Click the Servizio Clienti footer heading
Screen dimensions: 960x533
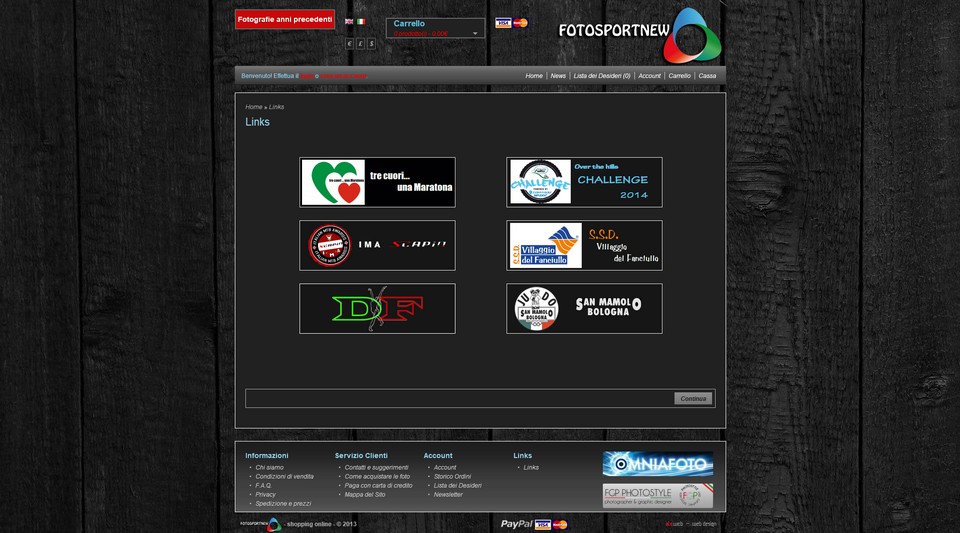pos(361,456)
